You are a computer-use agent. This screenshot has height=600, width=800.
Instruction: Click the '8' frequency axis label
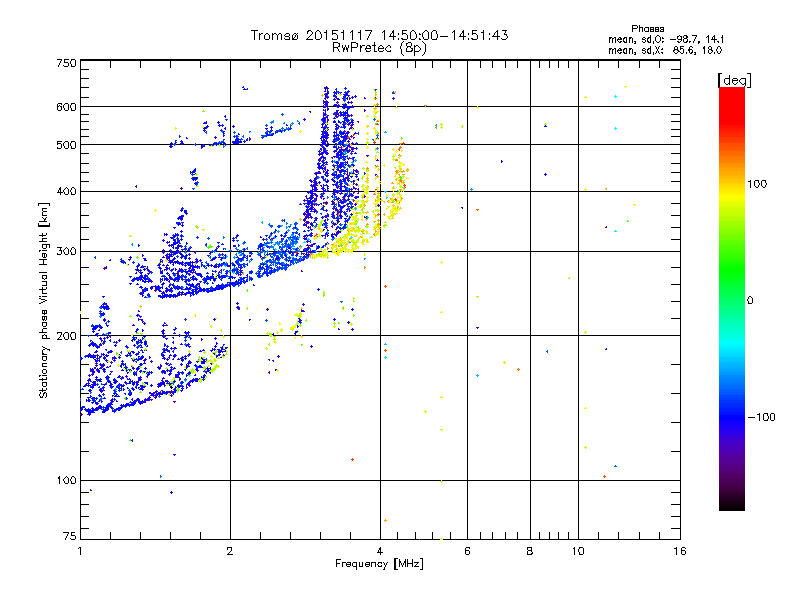point(530,551)
